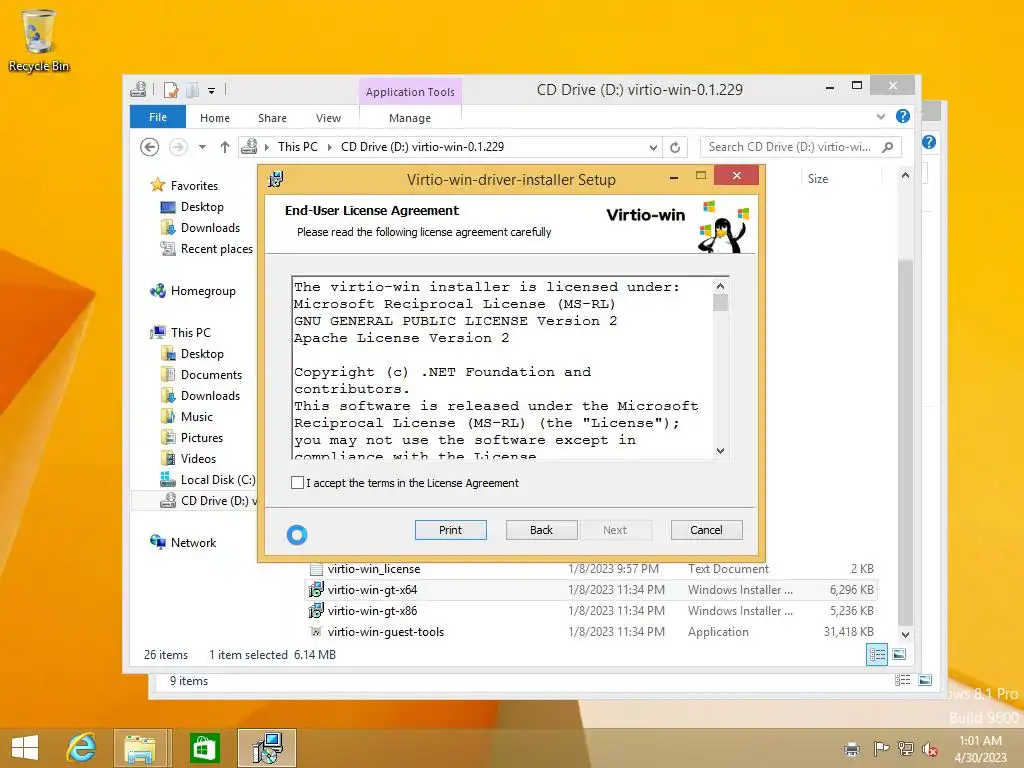
Task: Select the virtio-win-gt-x64 installer file
Action: pos(590,590)
